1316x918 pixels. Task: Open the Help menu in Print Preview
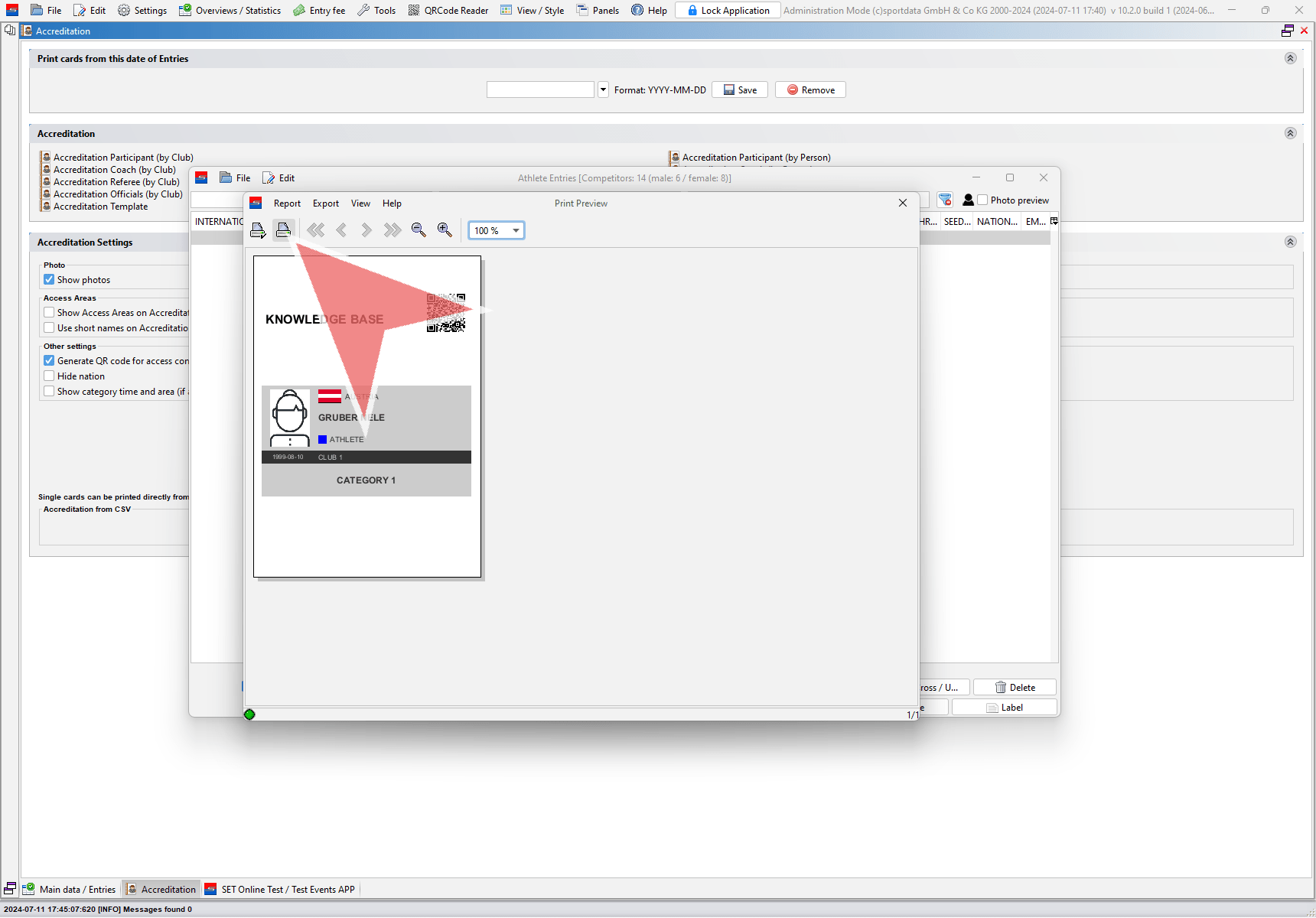[x=392, y=203]
